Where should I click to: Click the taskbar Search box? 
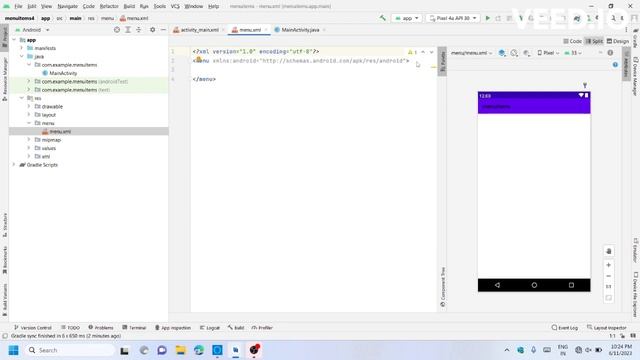click(x=70, y=350)
